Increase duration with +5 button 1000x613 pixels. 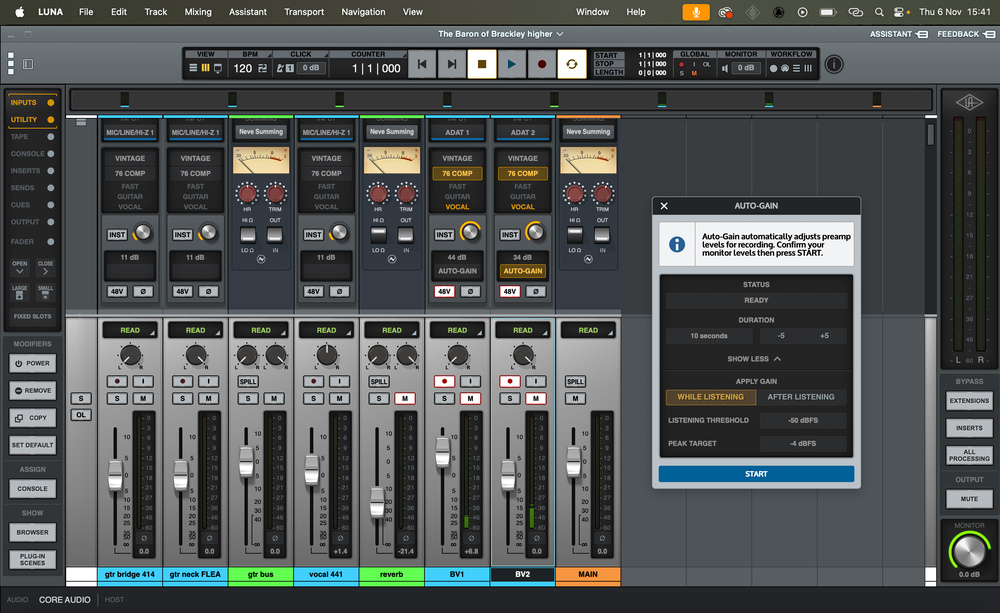point(824,336)
